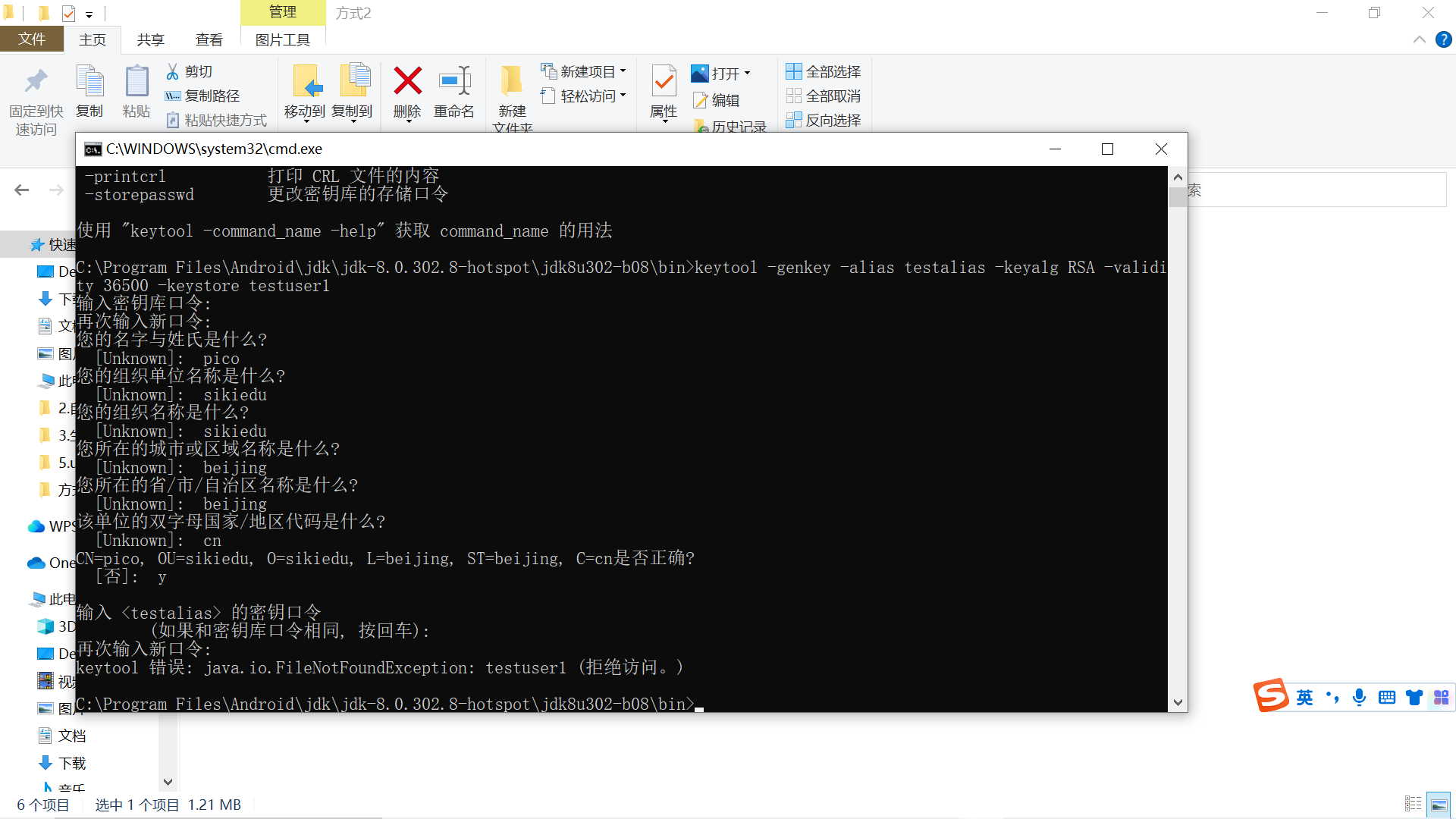Expand the Open (打开) dropdown arrow
Image resolution: width=1456 pixels, height=819 pixels.
tap(747, 74)
